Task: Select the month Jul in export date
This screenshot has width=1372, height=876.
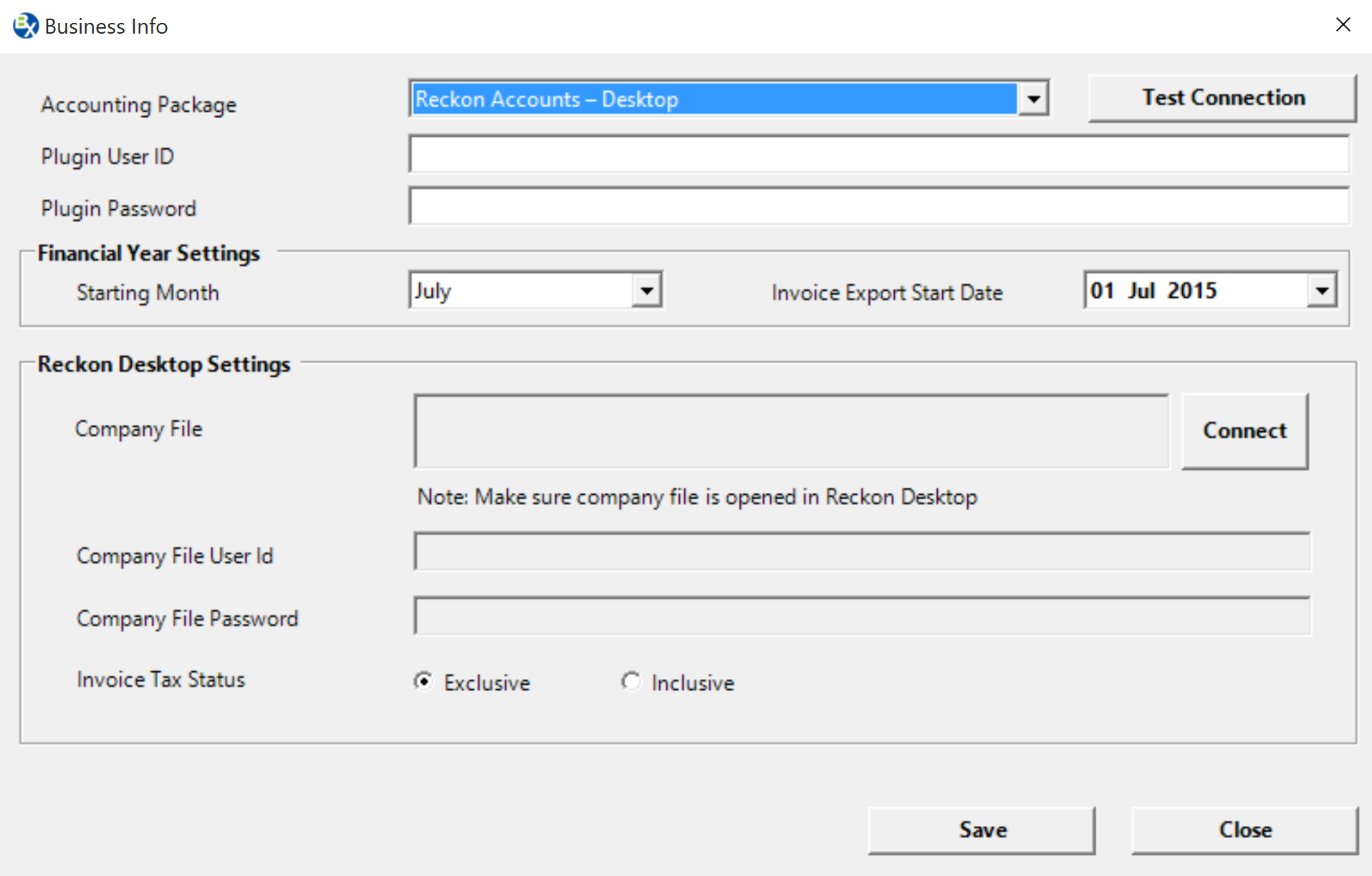Action: click(1141, 291)
